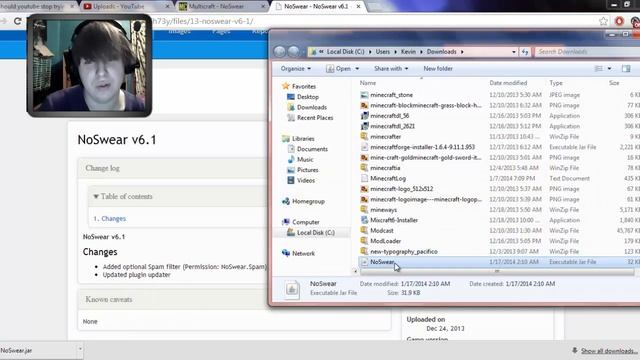Screen dimensions: 640x360
Task: Click the Search Downloads field
Action: pos(588,52)
